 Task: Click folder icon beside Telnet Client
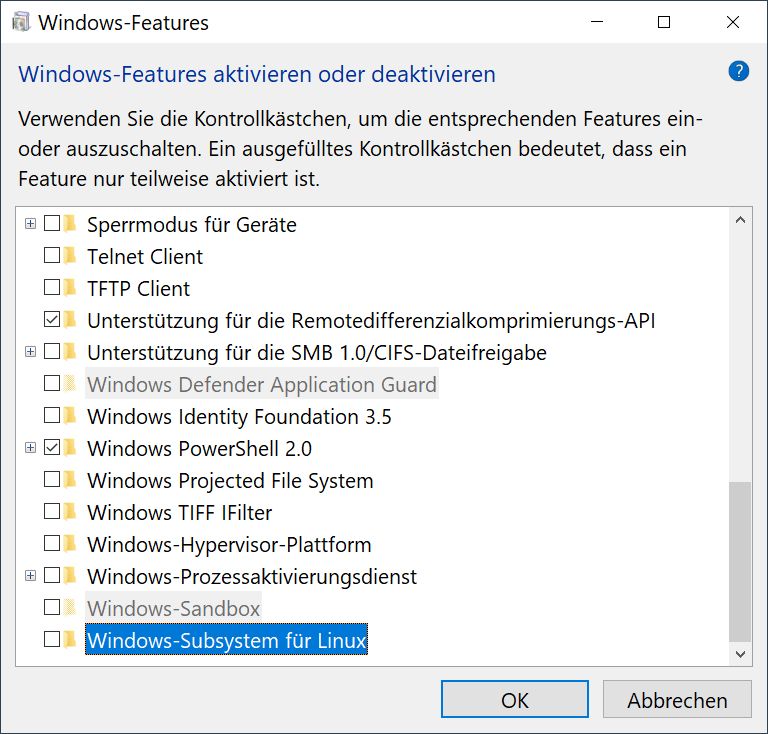70,256
